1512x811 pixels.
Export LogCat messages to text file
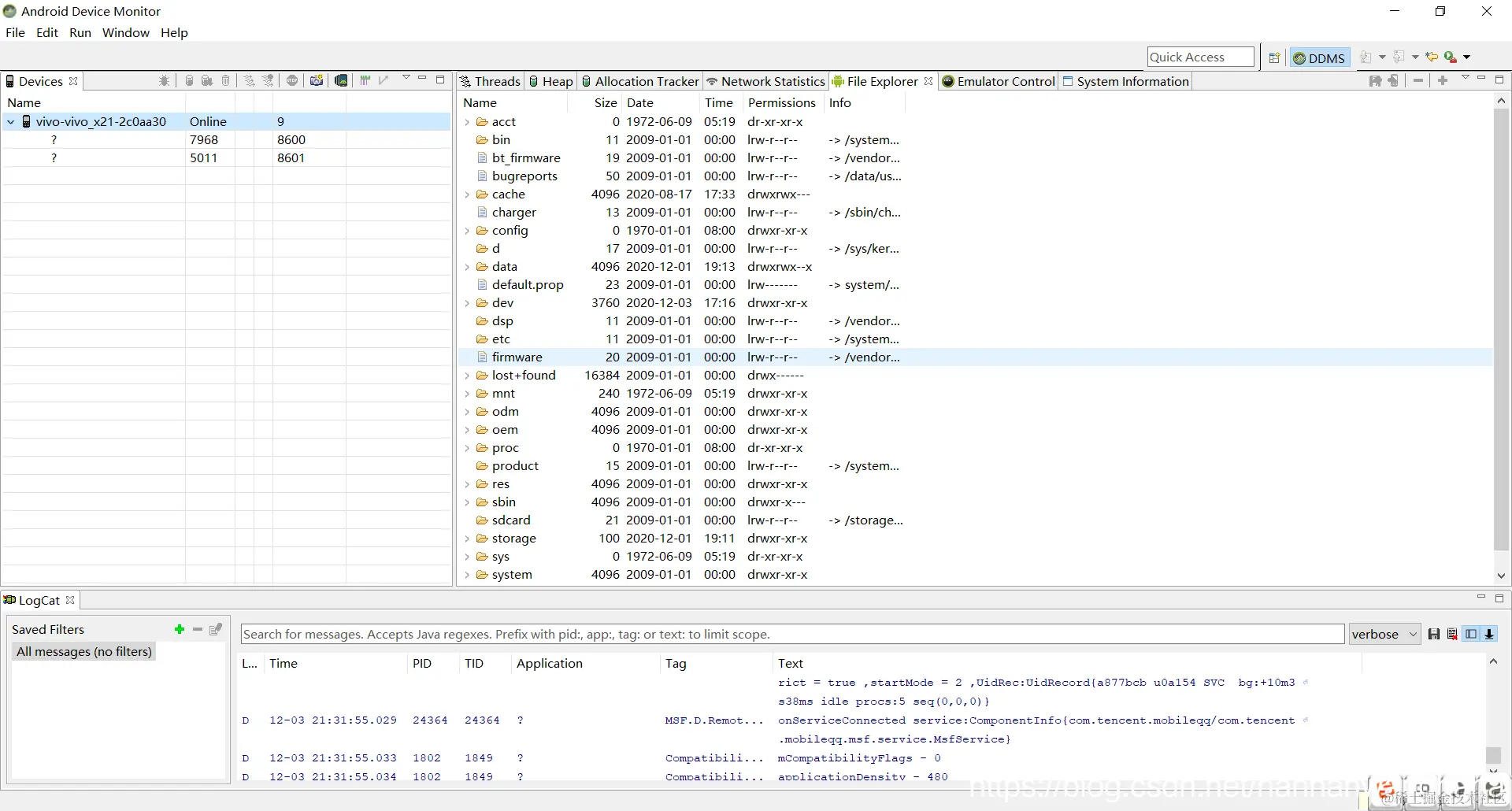pos(1434,635)
